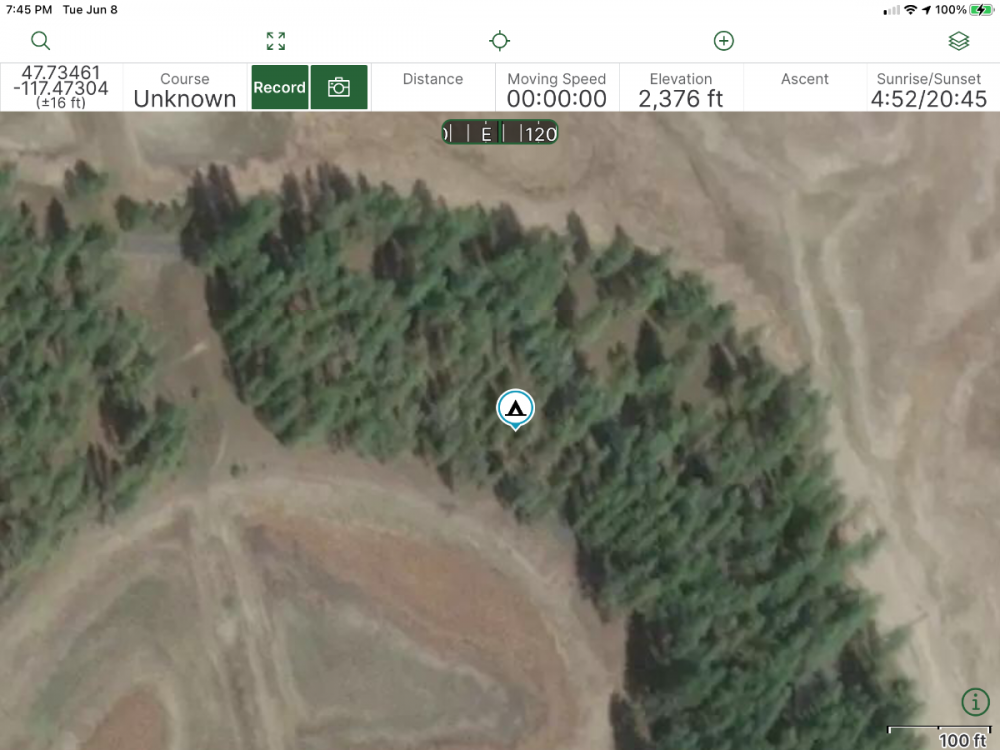Image resolution: width=1000 pixels, height=750 pixels.
Task: Tap the Moving Speed stat cell
Action: pos(557,88)
